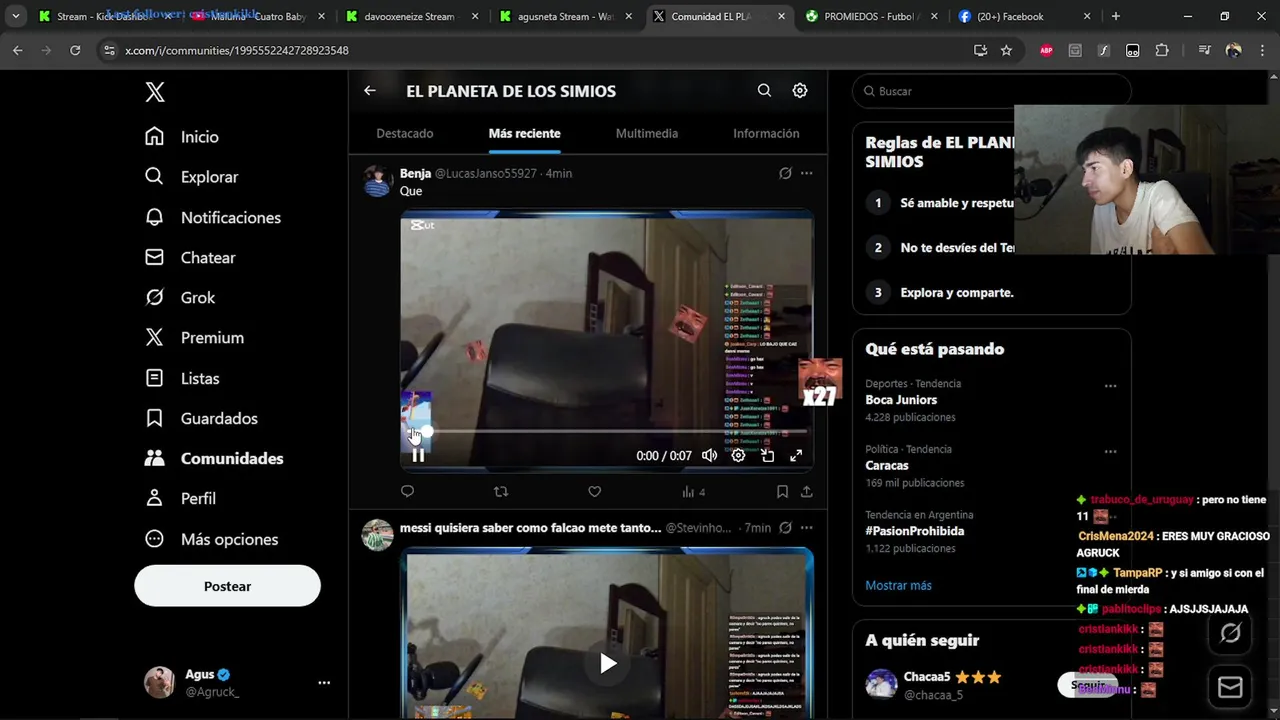The image size is (1280, 720).
Task: Open Inicio in the sidebar
Action: (181, 137)
